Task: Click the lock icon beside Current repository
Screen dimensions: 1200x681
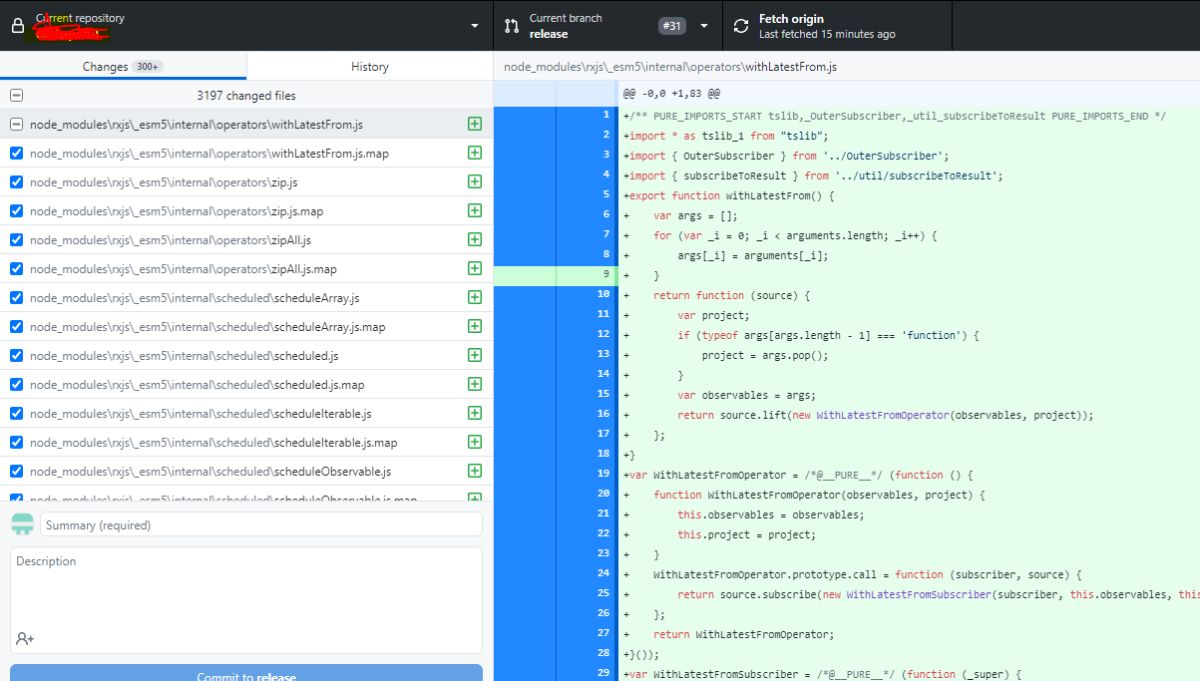Action: 17,26
